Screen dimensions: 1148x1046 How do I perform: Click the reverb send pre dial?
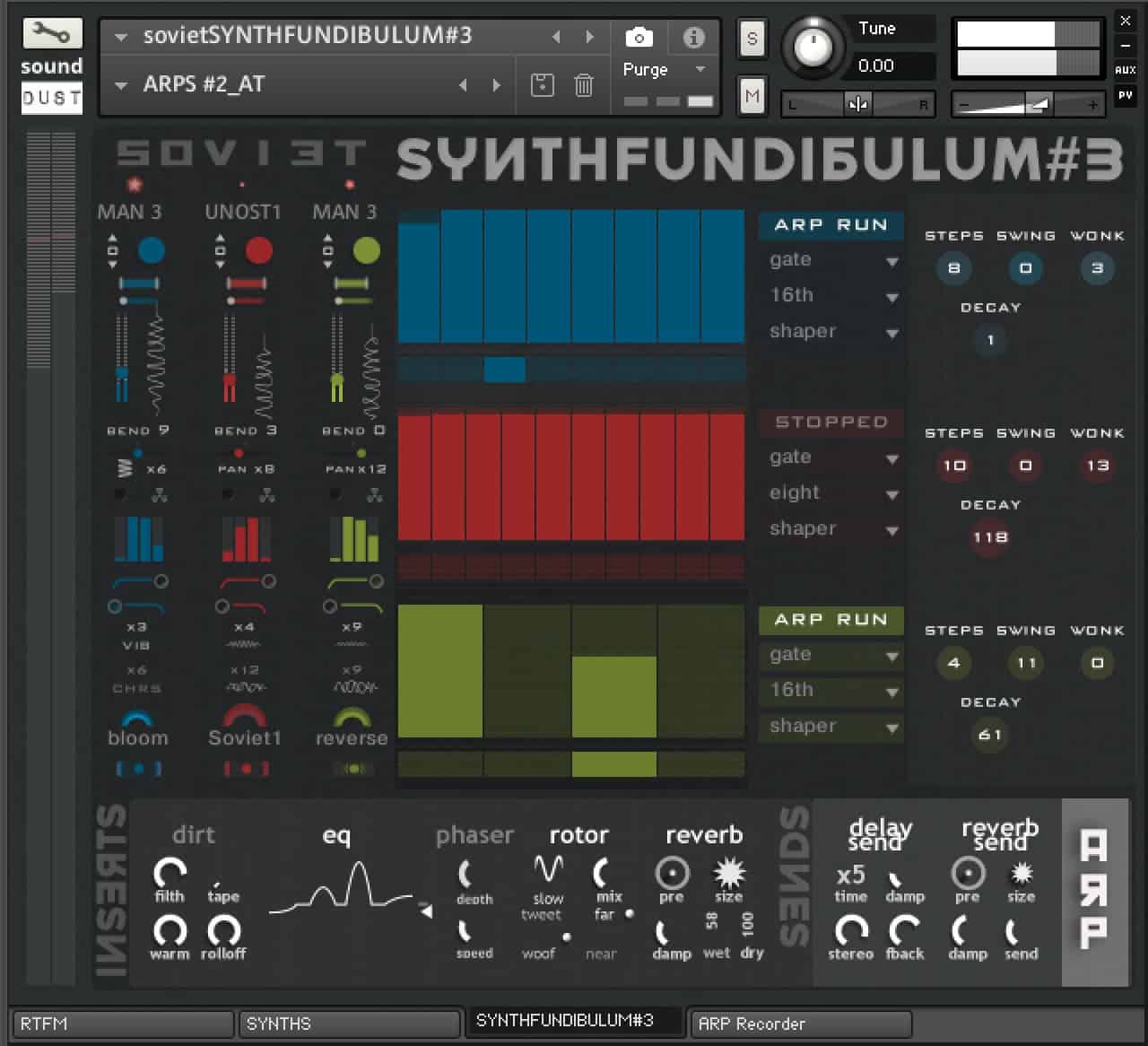968,872
